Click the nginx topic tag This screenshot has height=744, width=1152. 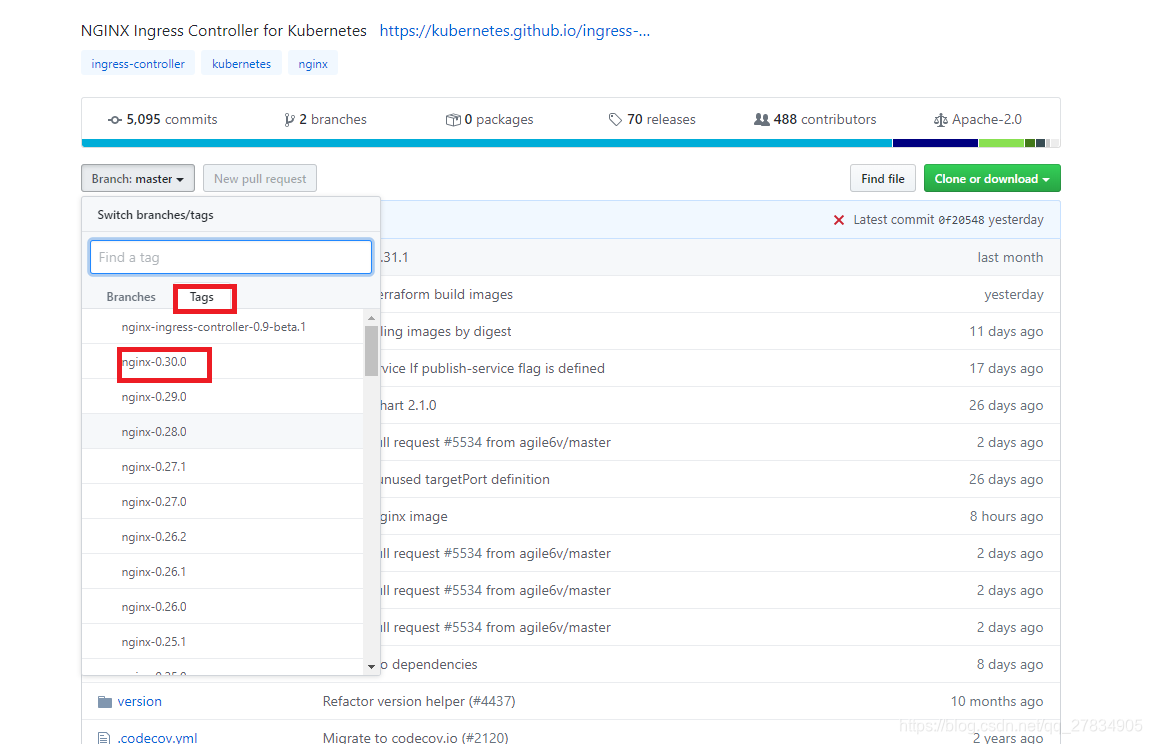click(x=313, y=64)
